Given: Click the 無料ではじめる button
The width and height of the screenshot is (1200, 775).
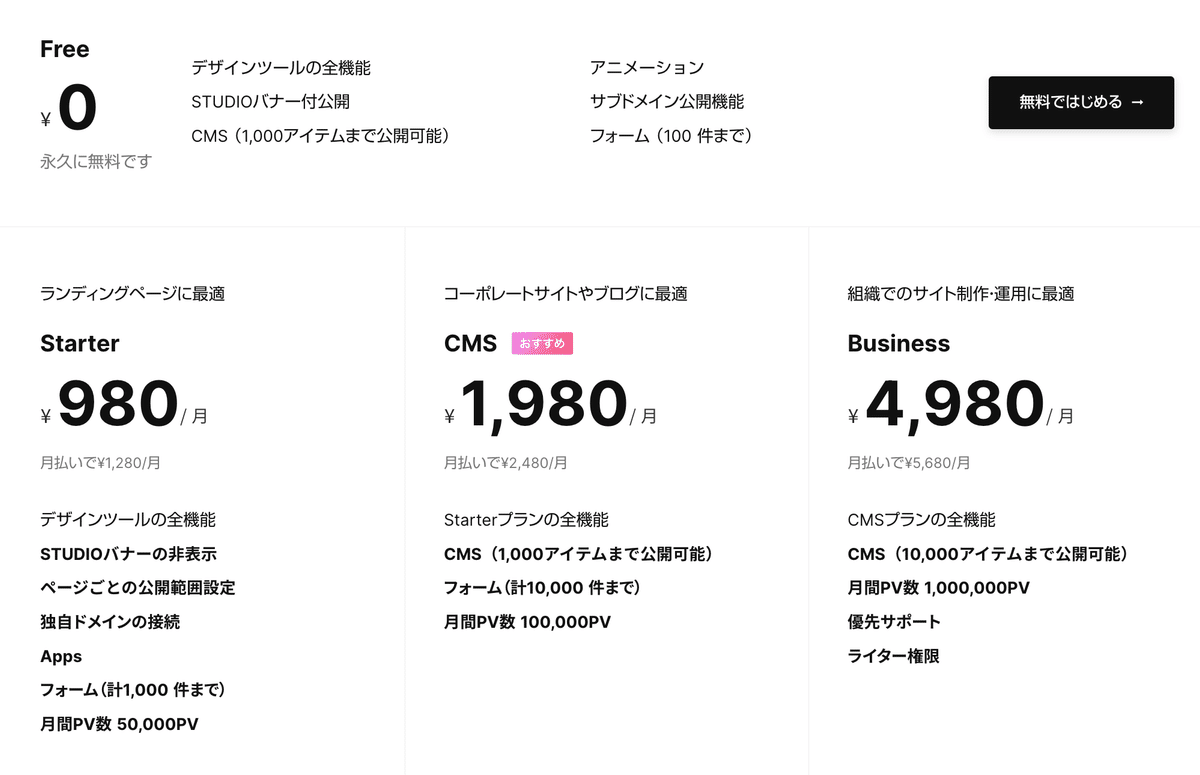Looking at the screenshot, I should tap(1081, 102).
